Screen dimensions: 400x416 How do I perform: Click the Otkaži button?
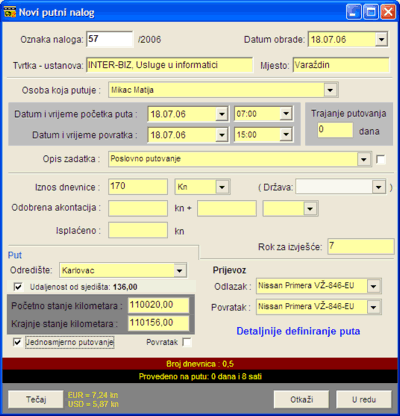[x=301, y=399]
